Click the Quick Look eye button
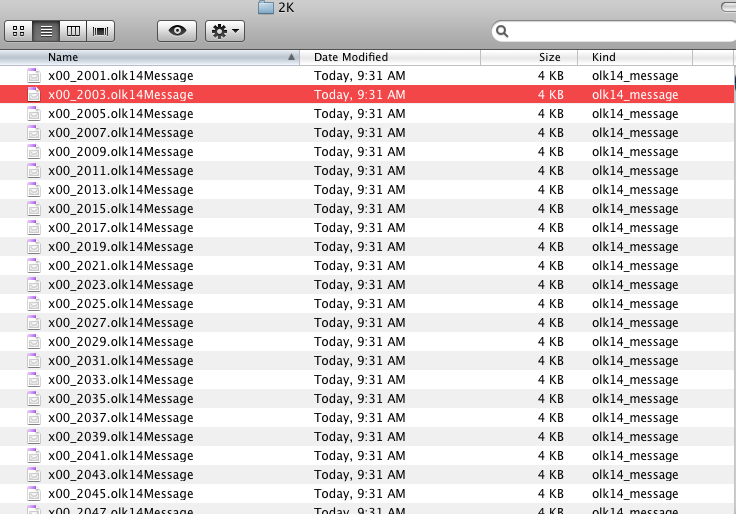The width and height of the screenshot is (736, 514). (x=177, y=31)
